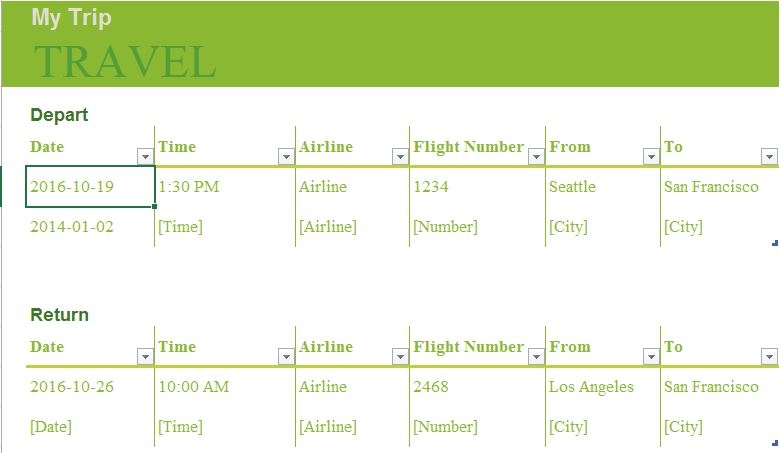Expand the Return Flight Number filter

536,357
